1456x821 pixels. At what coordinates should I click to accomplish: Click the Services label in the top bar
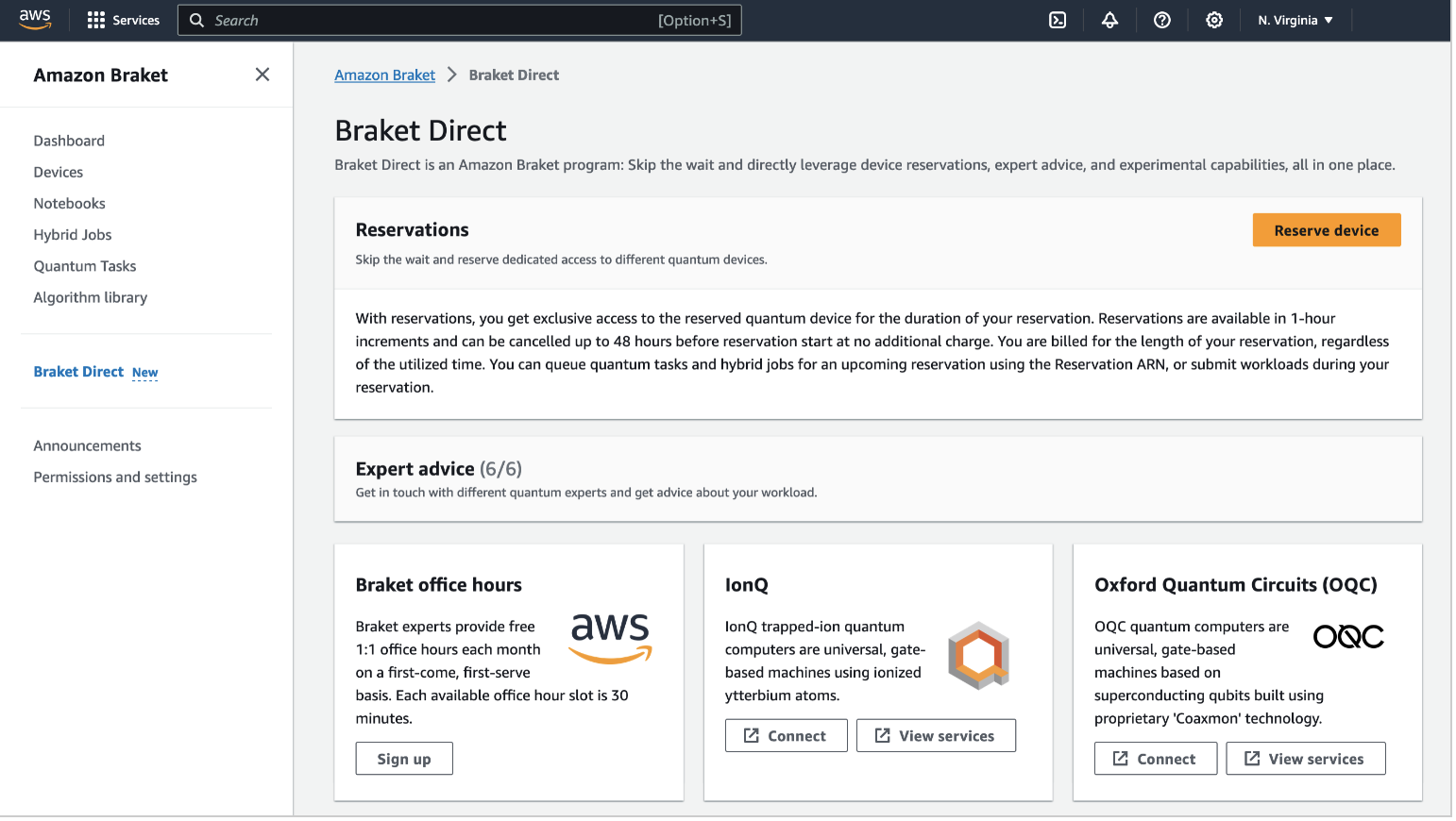[x=136, y=20]
